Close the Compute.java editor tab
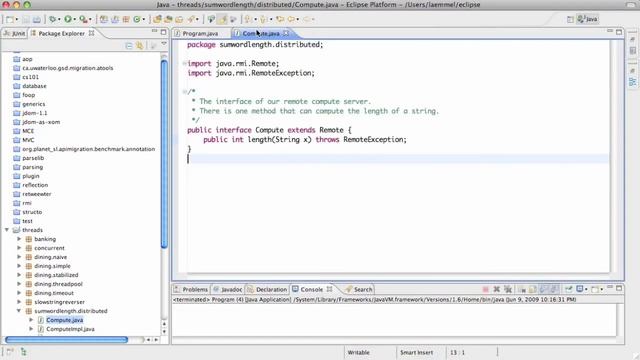The height and width of the screenshot is (360, 640). point(286,33)
